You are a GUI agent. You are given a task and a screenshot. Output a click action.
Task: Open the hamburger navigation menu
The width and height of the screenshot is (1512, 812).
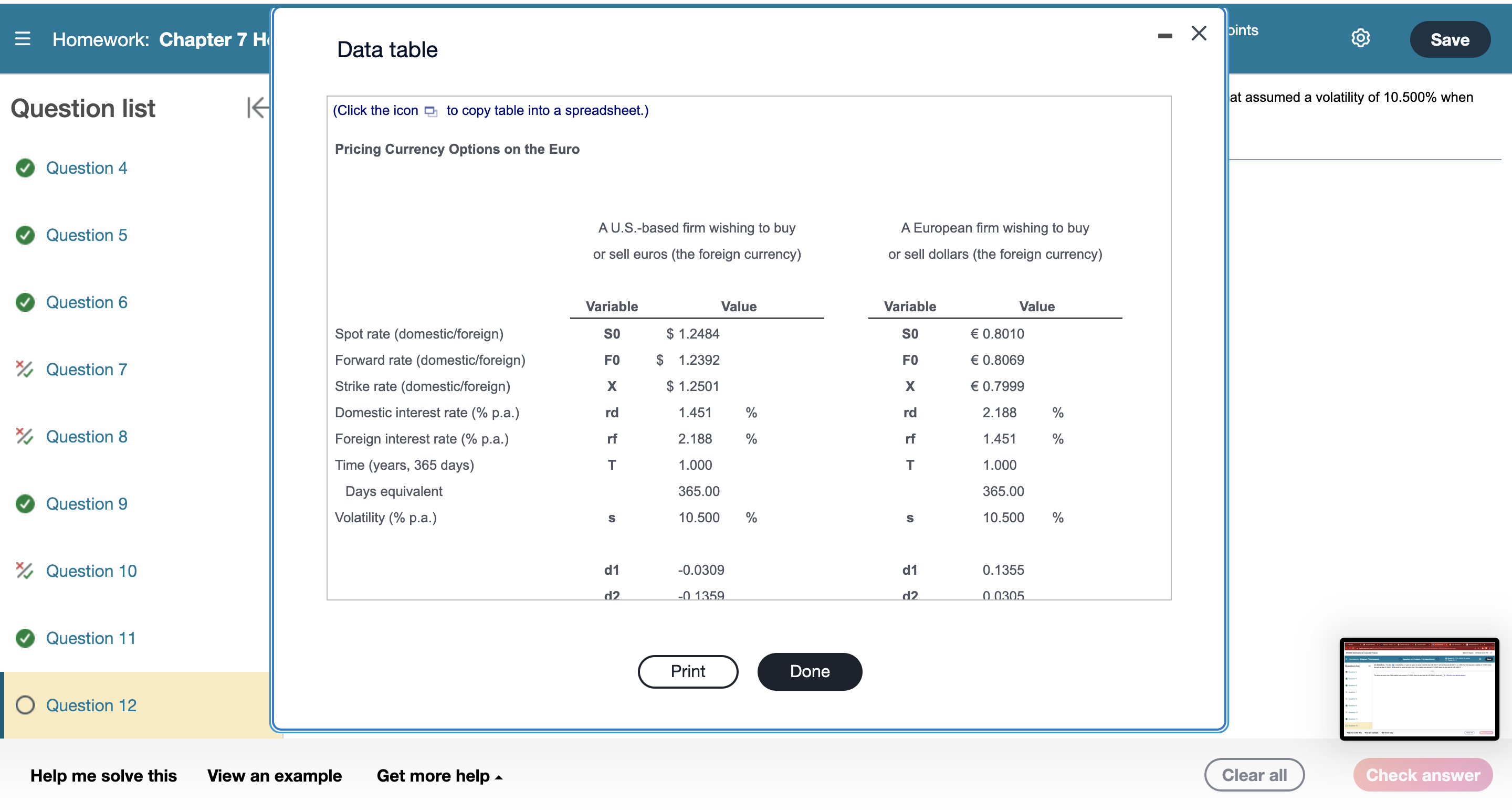point(22,39)
